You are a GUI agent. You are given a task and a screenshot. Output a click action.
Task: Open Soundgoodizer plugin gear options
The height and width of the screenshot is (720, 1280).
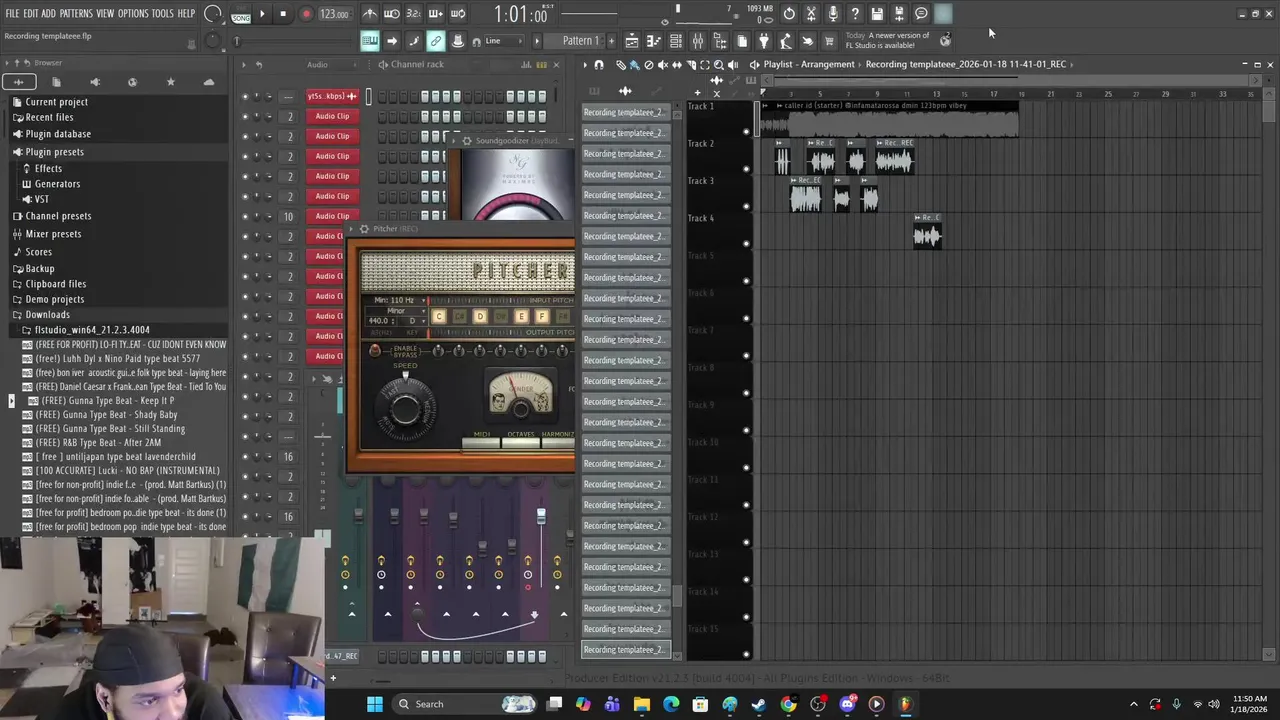coord(466,141)
